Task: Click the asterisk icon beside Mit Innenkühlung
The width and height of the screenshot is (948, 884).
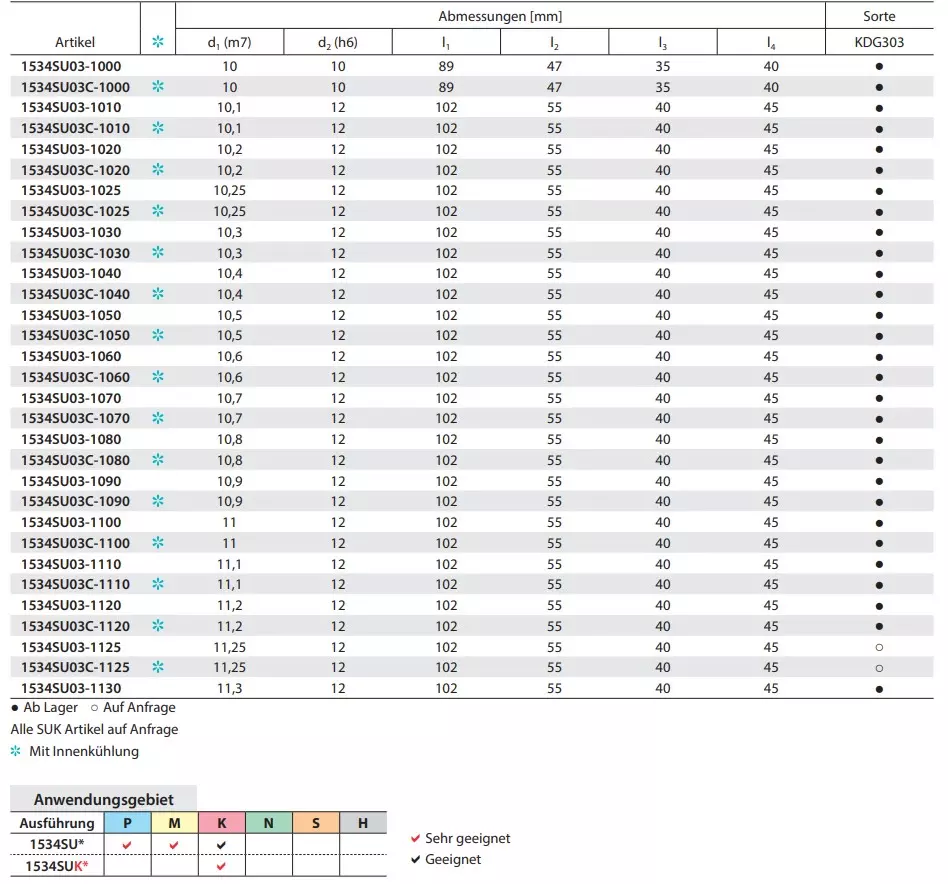Action: (15, 751)
